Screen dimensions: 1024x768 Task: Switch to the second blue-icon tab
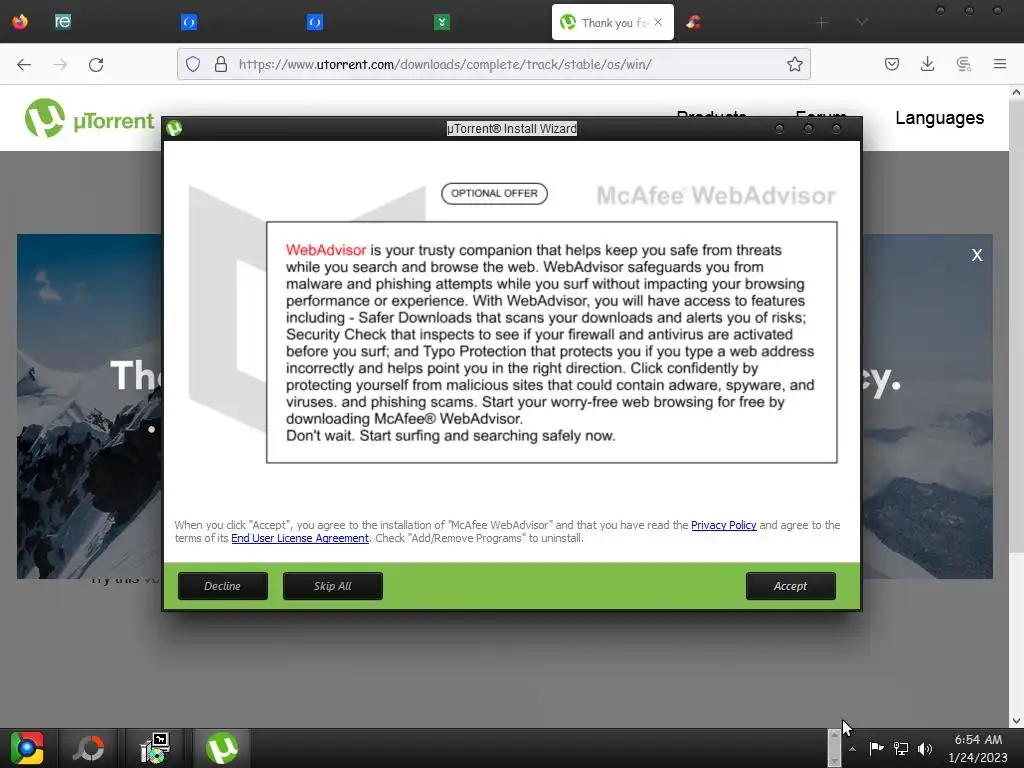pos(315,22)
